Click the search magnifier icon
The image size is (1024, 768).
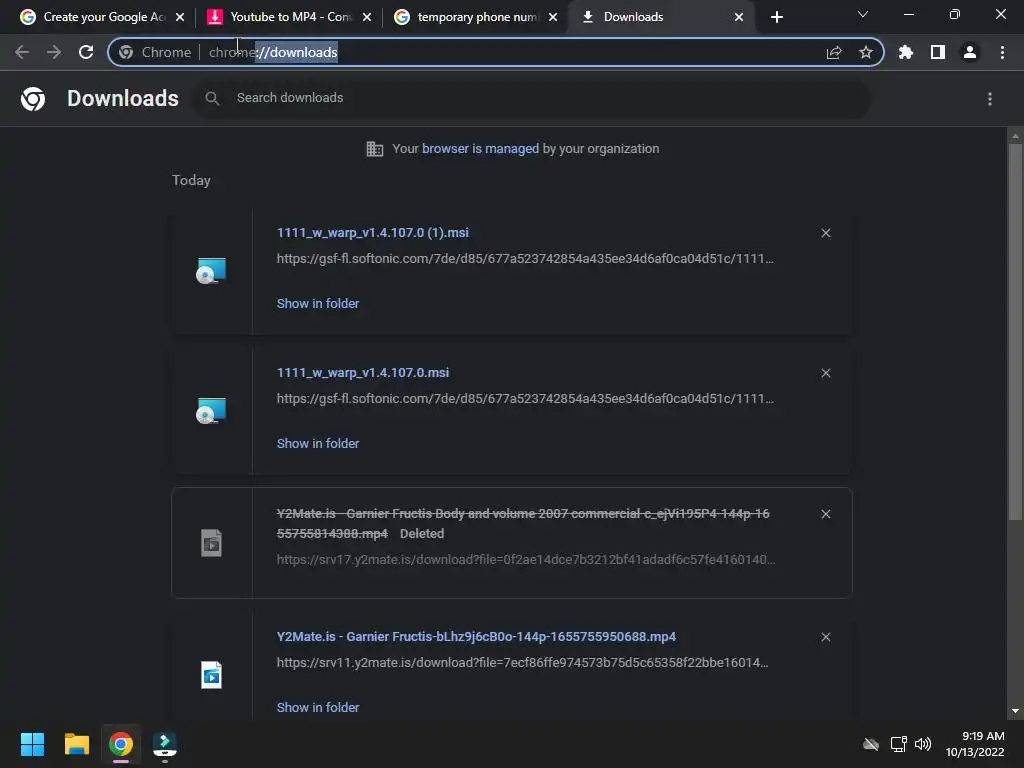point(212,99)
